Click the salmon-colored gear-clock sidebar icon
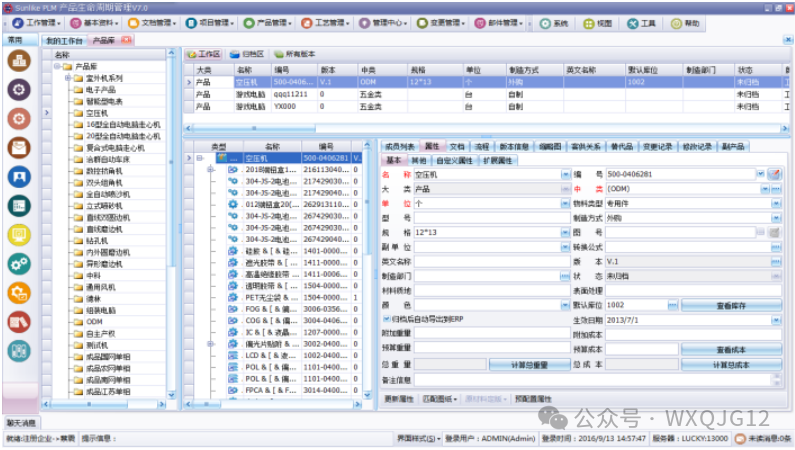 pos(19,119)
